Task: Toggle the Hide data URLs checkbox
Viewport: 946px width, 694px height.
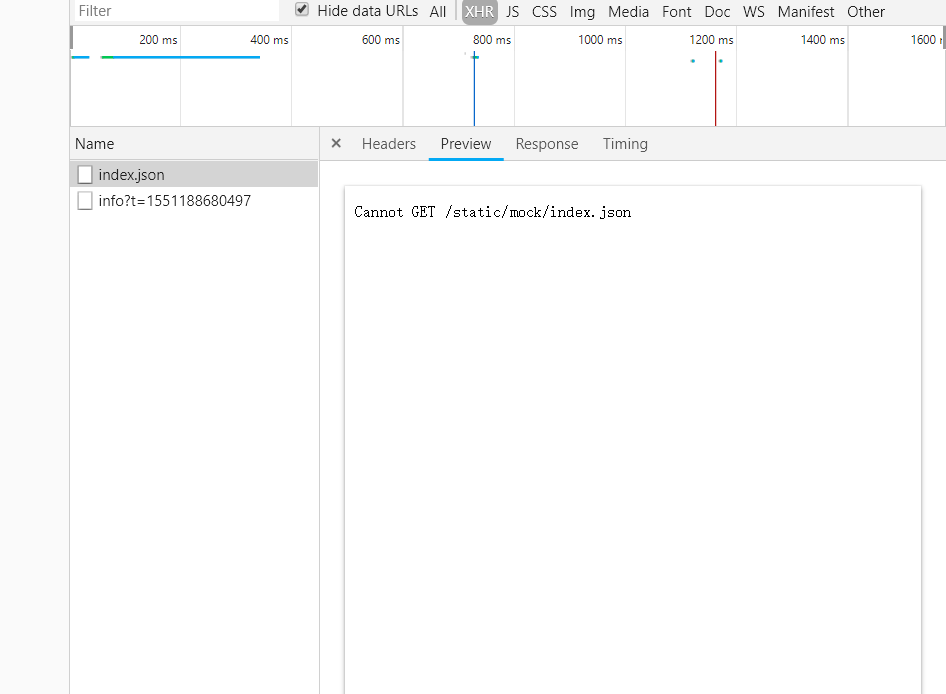Action: [x=302, y=10]
